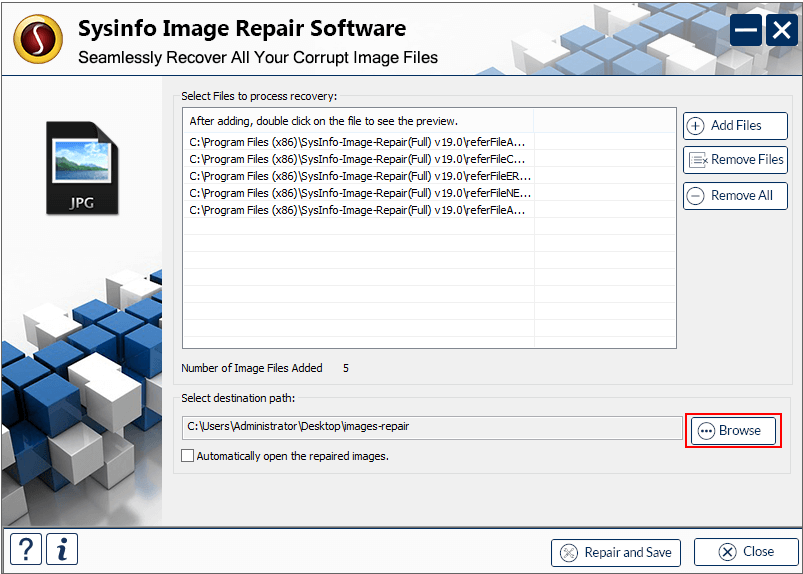Minimize the Sysinfo window
The image size is (803, 574).
[x=746, y=30]
